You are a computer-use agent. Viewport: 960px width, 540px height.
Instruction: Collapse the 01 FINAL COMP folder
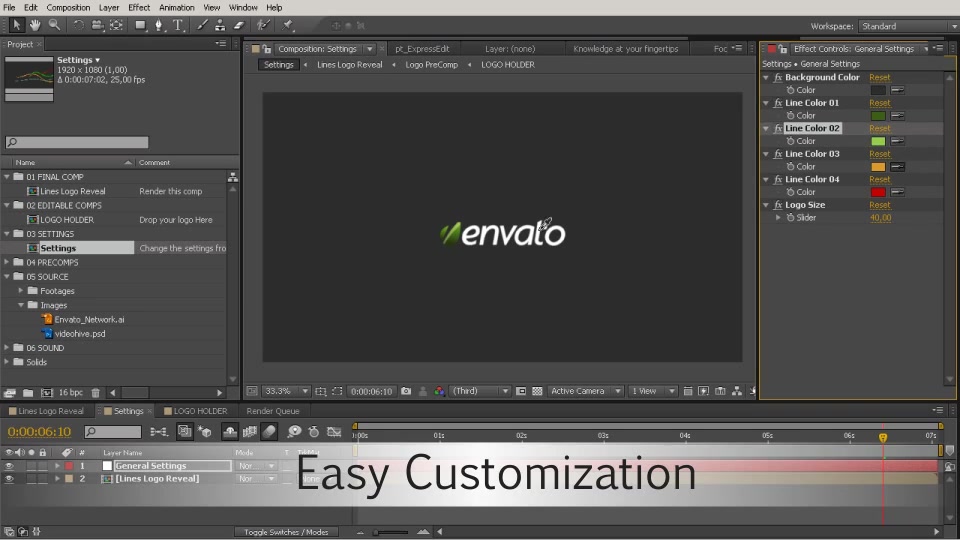7,176
